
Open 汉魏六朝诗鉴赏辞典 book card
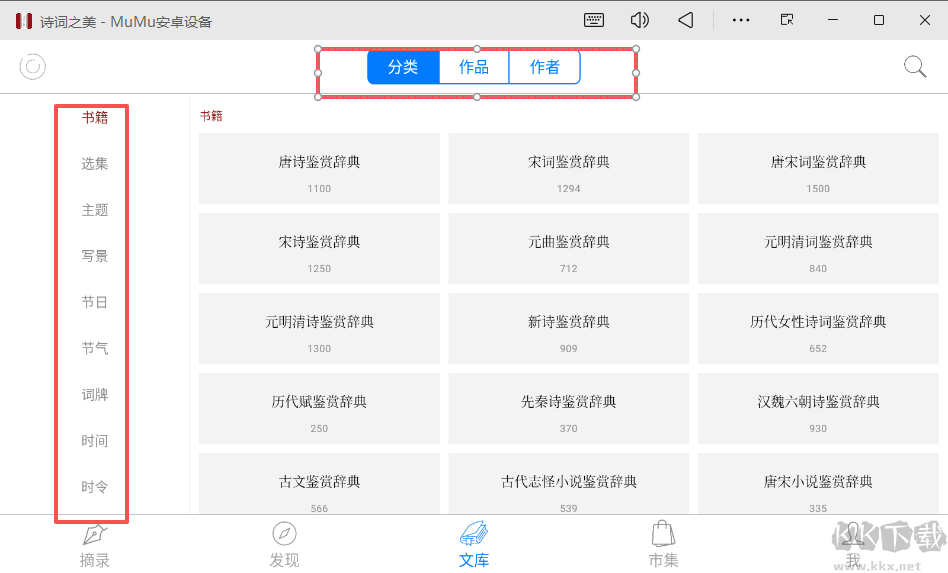coord(818,409)
